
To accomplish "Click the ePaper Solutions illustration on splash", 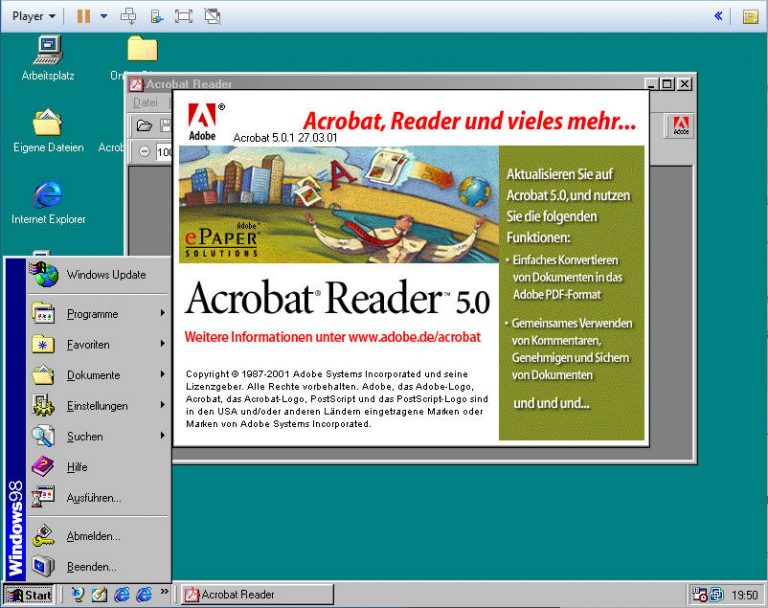I will point(338,204).
